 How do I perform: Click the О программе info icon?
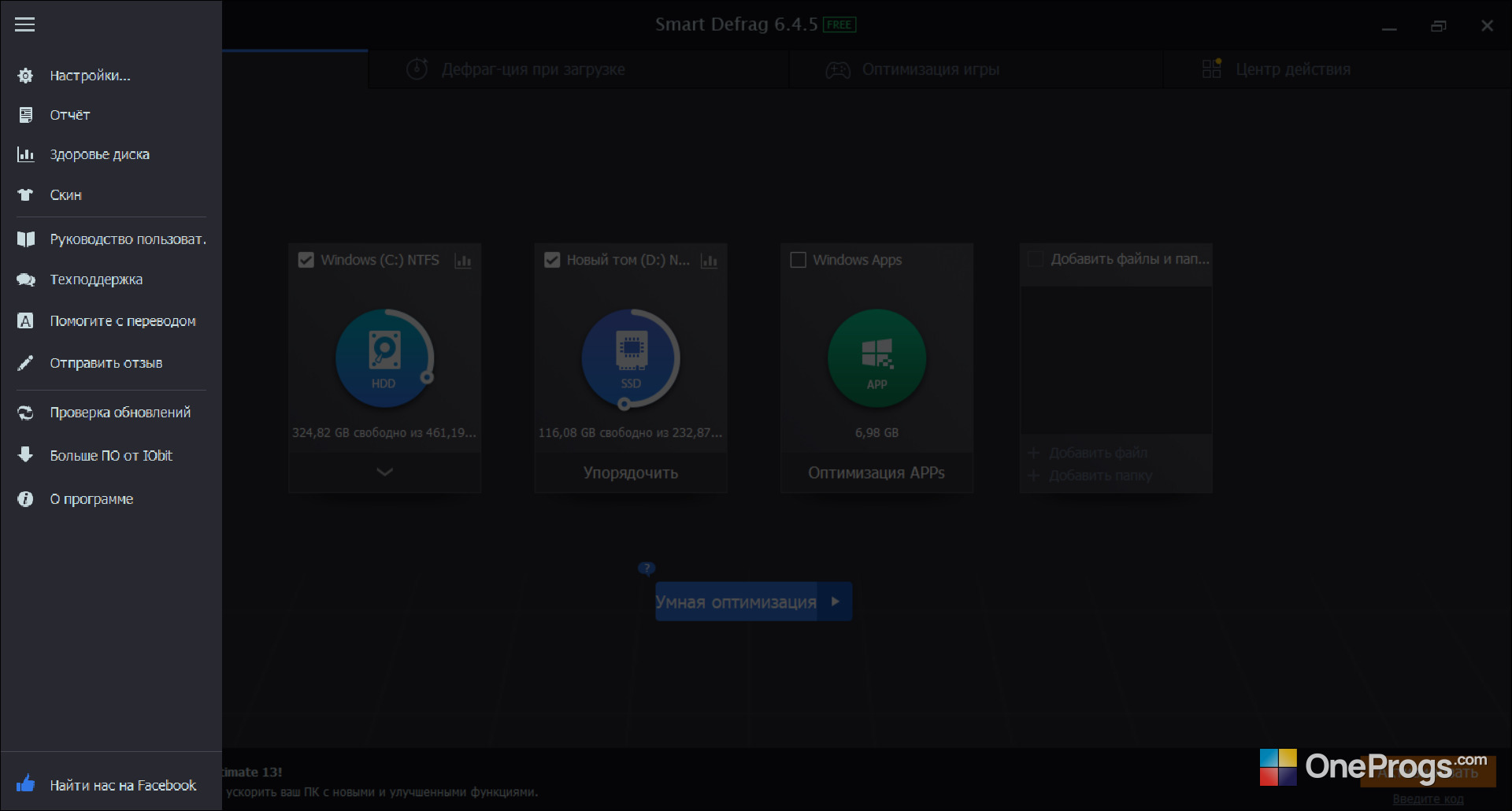25,499
